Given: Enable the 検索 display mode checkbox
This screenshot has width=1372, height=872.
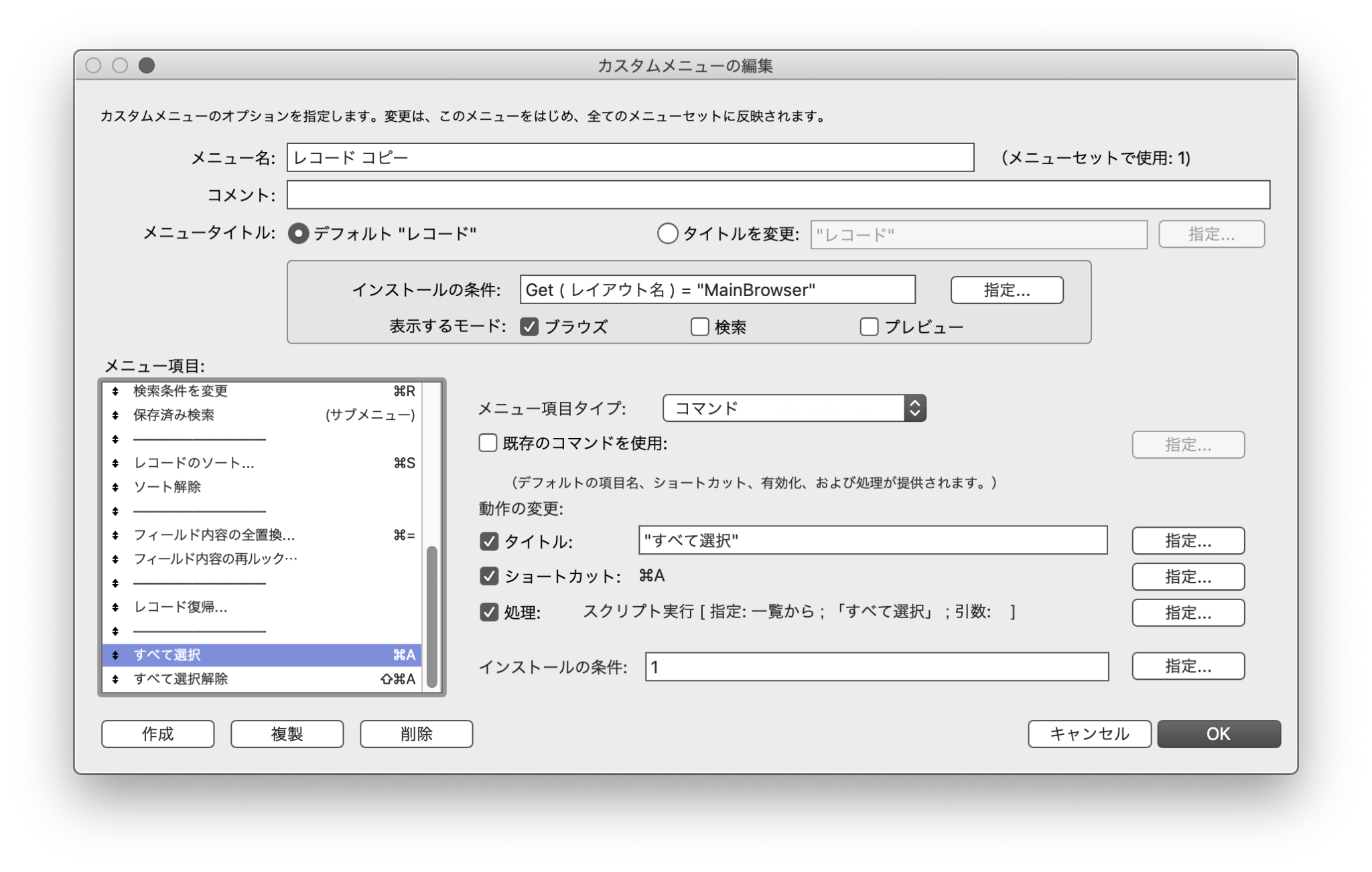Looking at the screenshot, I should coord(700,327).
